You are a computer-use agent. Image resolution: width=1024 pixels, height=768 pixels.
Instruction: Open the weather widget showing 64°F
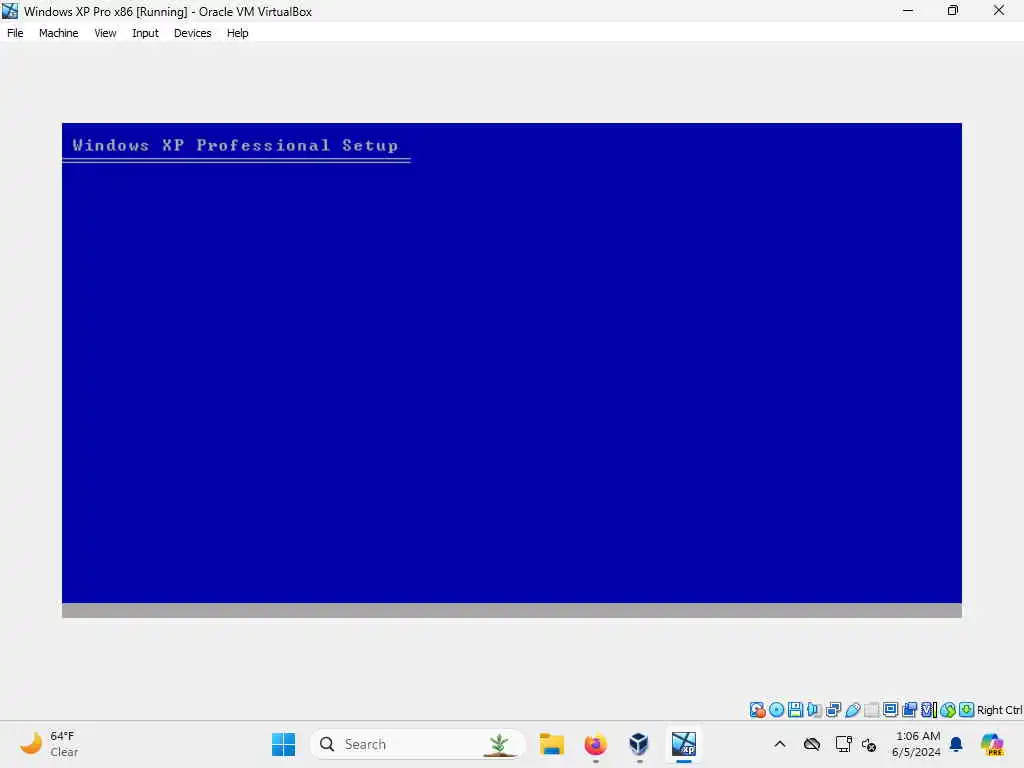[x=49, y=744]
